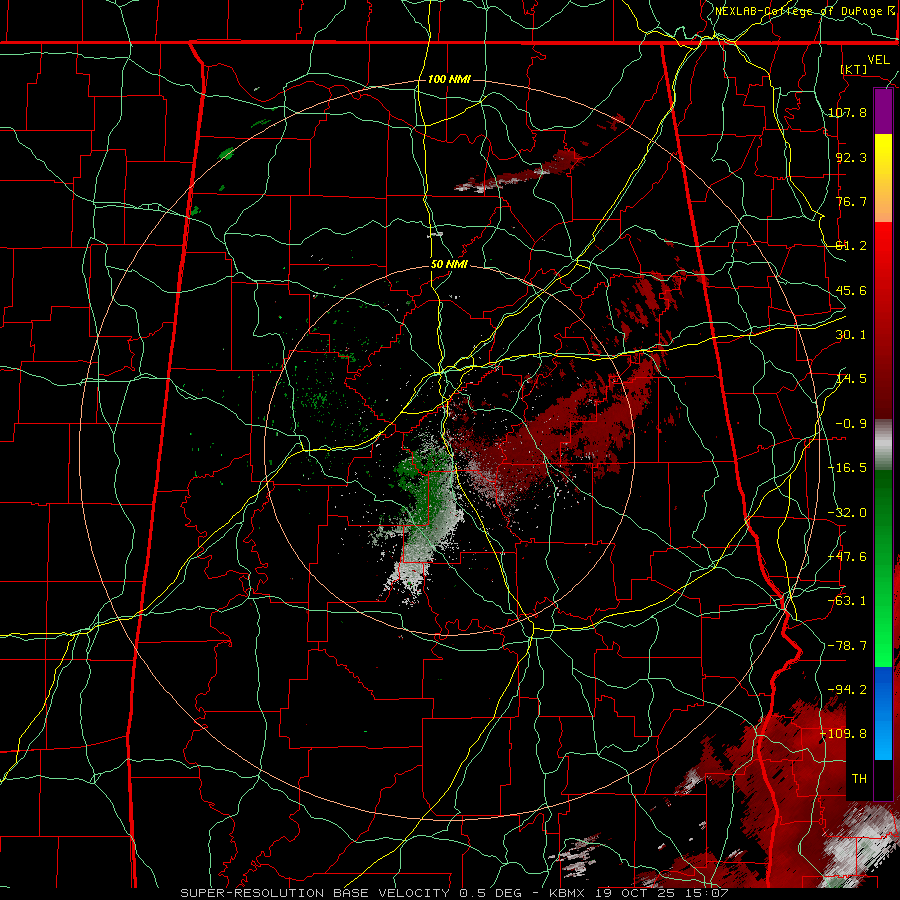Viewport: 900px width, 900px height.
Task: Select the -0.9 legend value
Action: 851,424
